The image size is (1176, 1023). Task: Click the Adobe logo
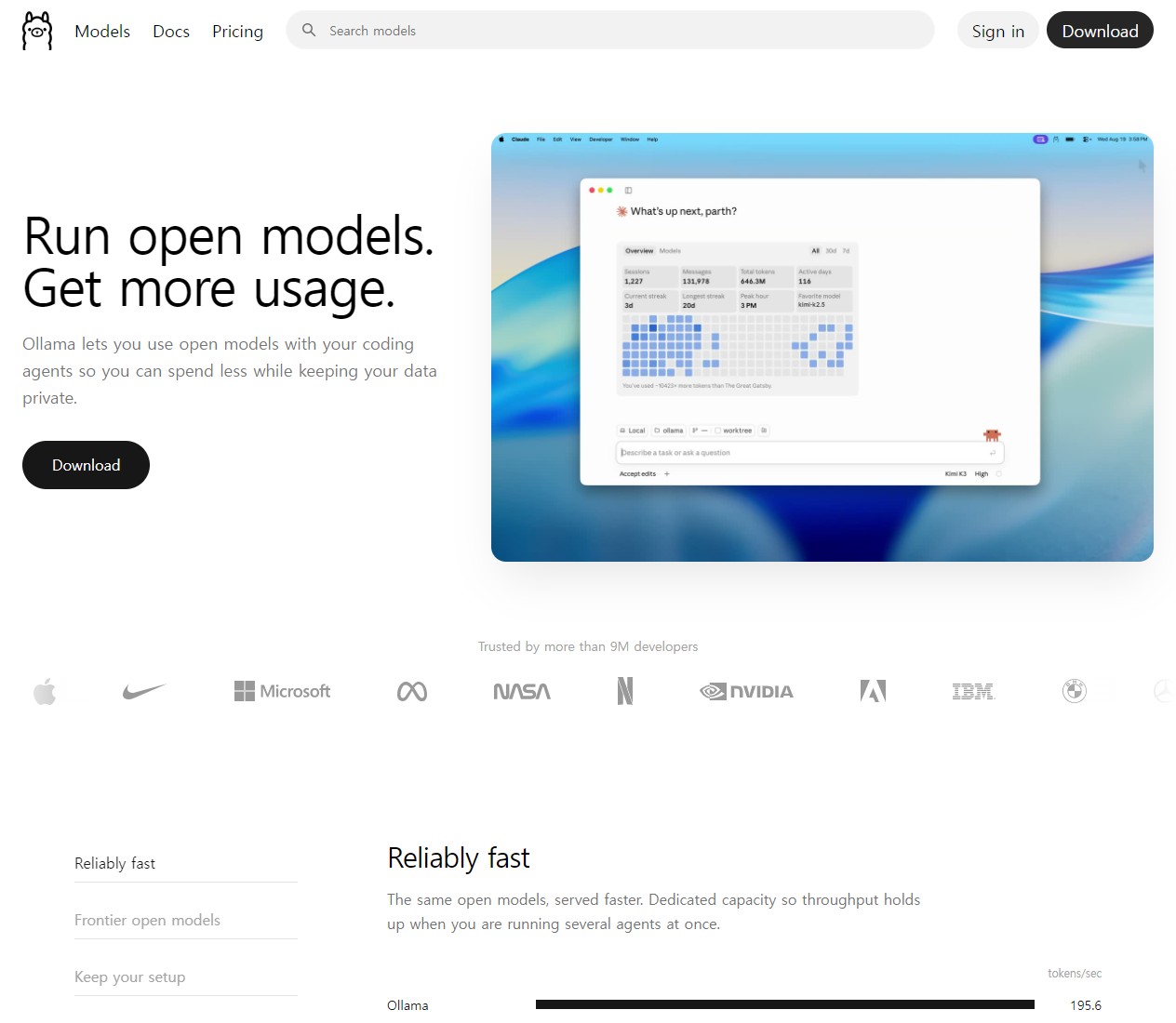[873, 691]
